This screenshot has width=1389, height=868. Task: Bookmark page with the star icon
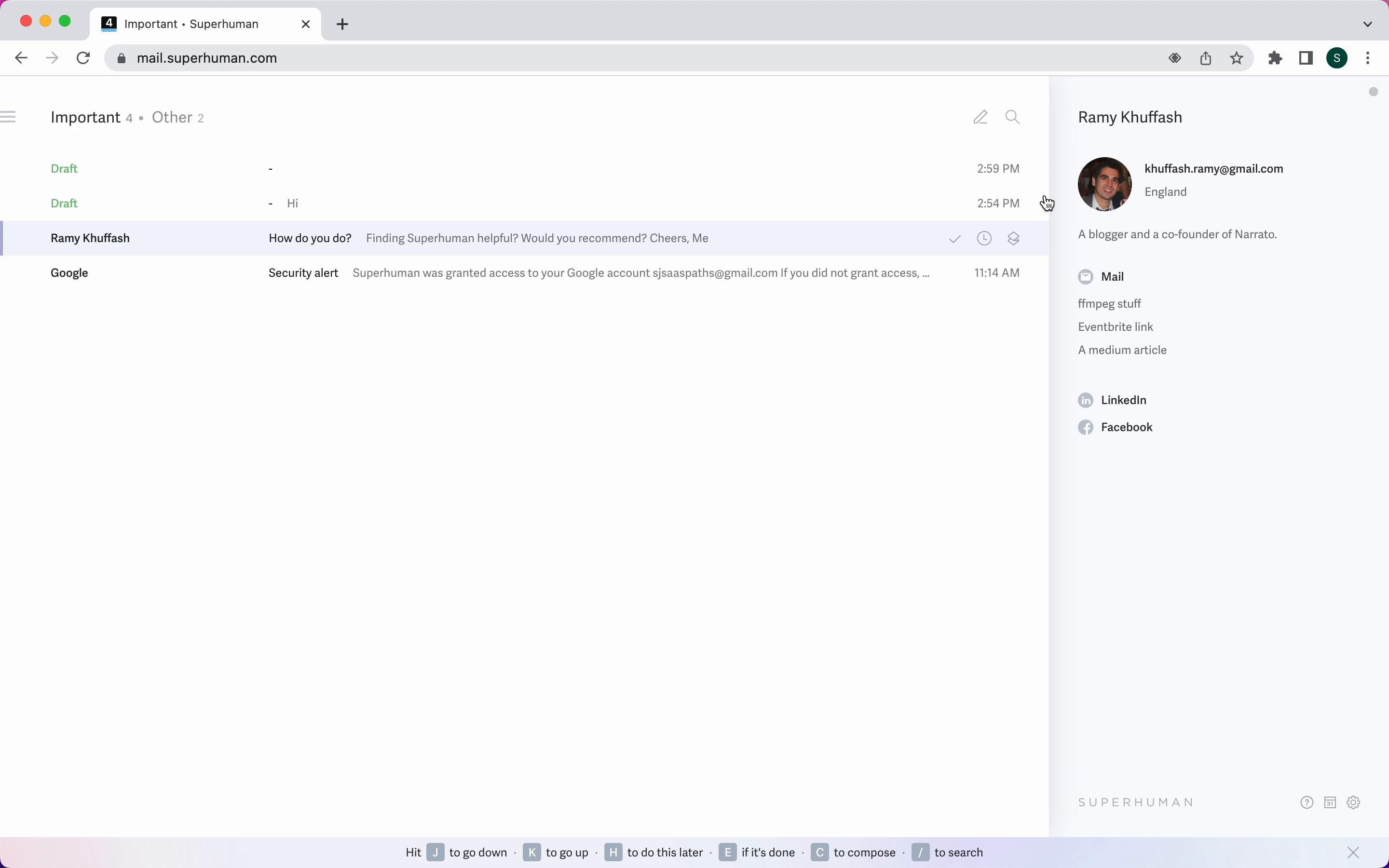1237,58
